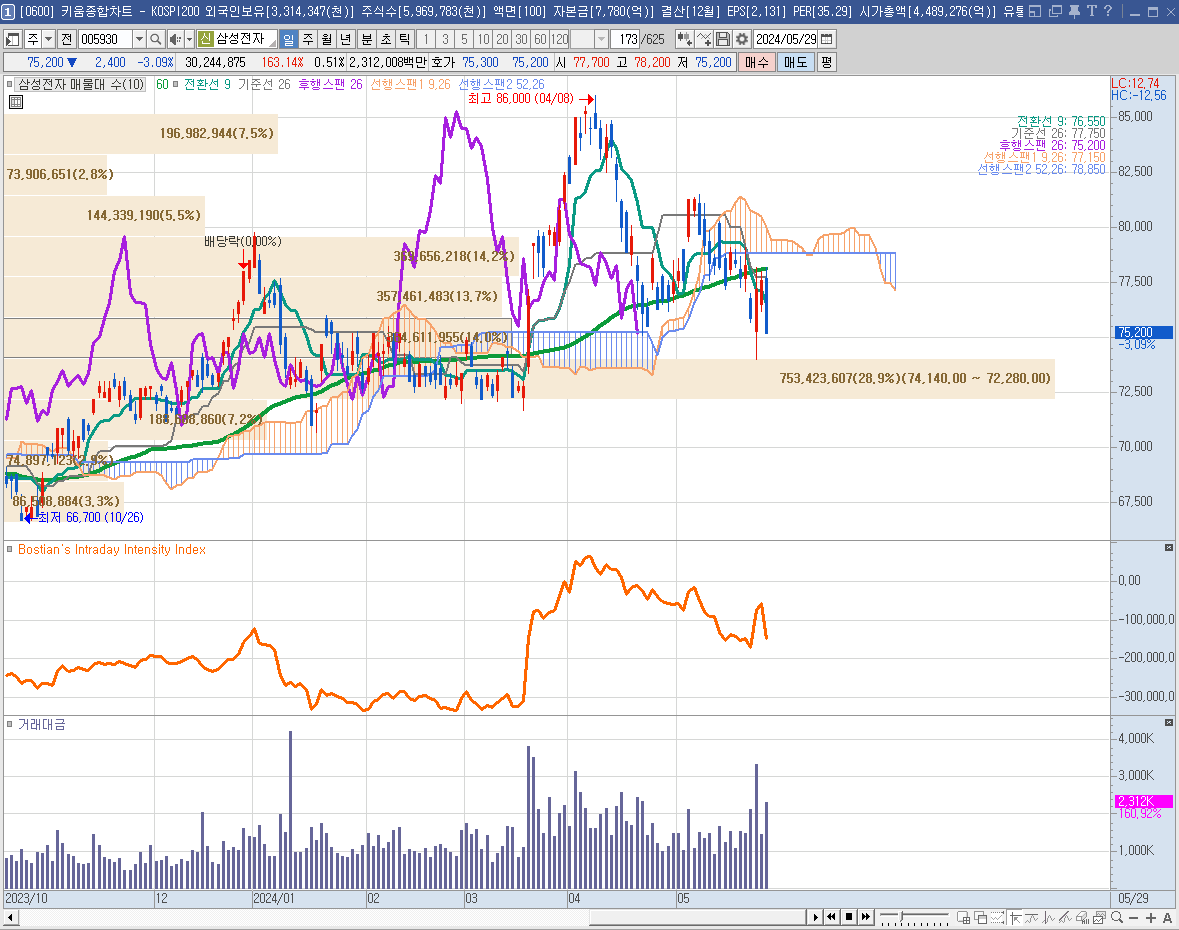This screenshot has width=1179, height=930.
Task: Open the stock search magnifier icon
Action: (156, 39)
